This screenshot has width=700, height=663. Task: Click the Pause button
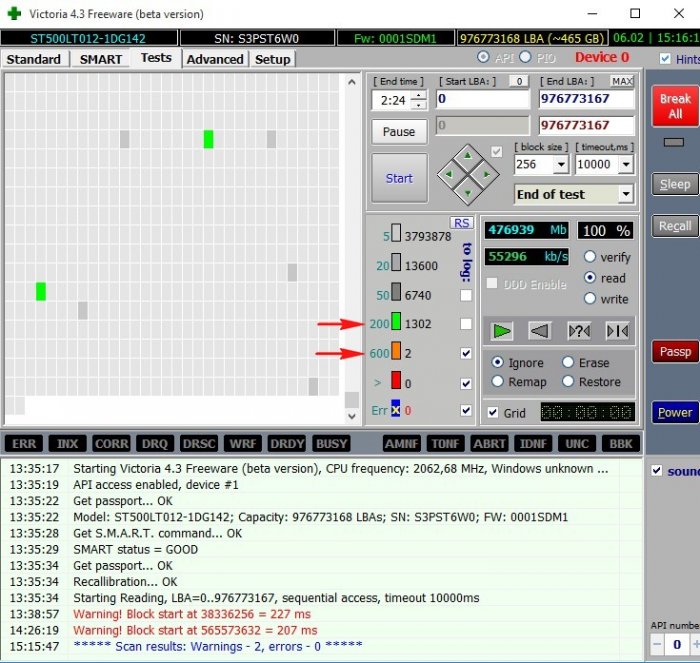point(399,132)
